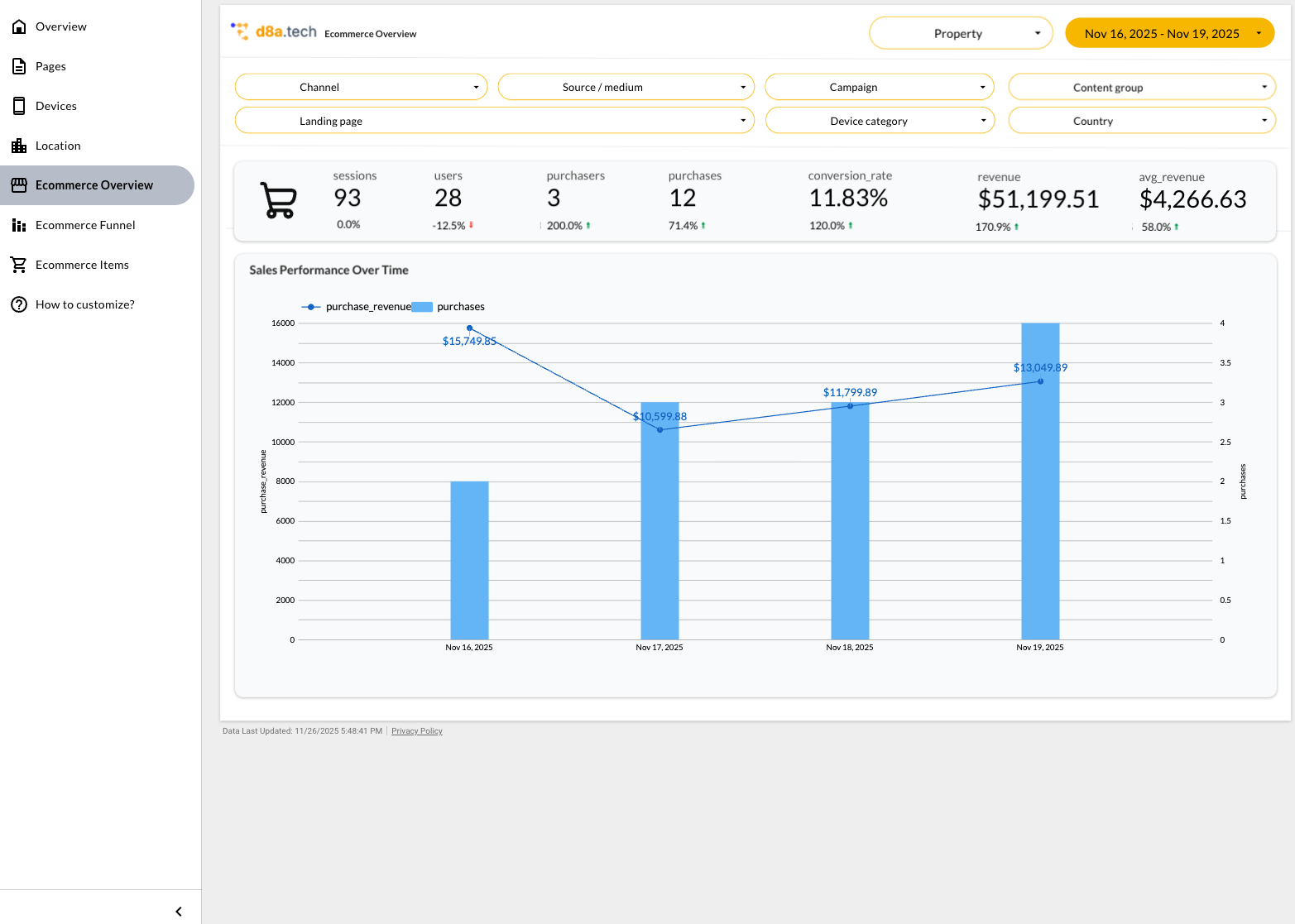Click the Ecommerce Funnel chart icon
The image size is (1295, 924).
pyautogui.click(x=19, y=225)
